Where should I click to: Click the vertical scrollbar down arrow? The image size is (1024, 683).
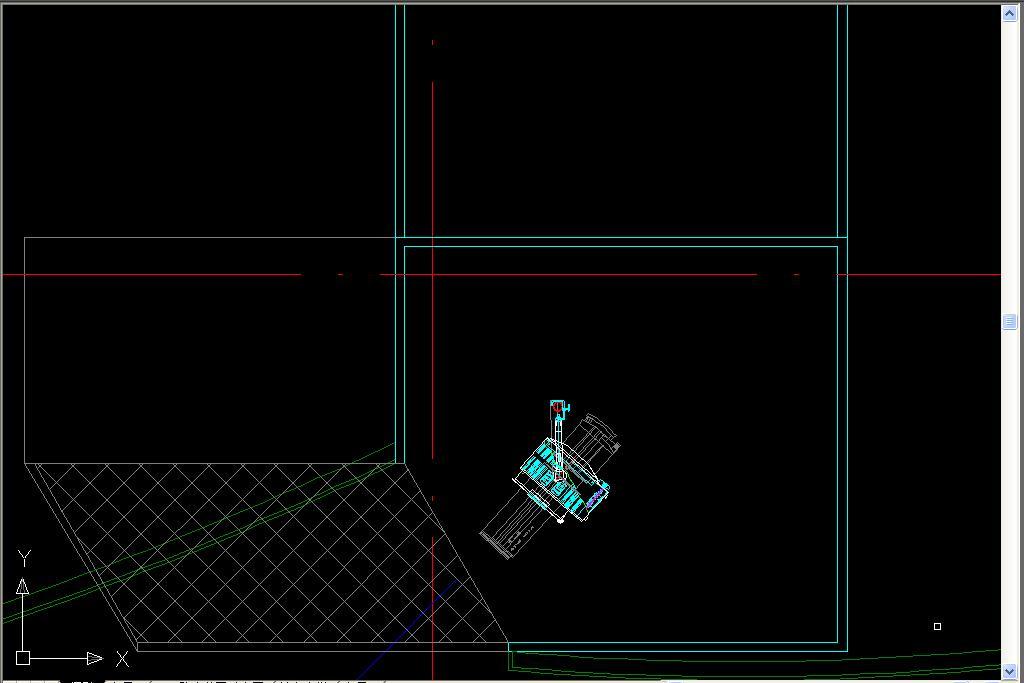1009,671
